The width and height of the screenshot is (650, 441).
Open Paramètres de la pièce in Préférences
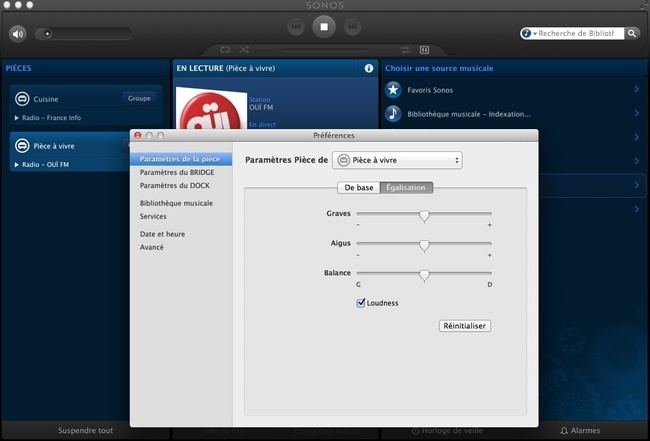pos(181,159)
